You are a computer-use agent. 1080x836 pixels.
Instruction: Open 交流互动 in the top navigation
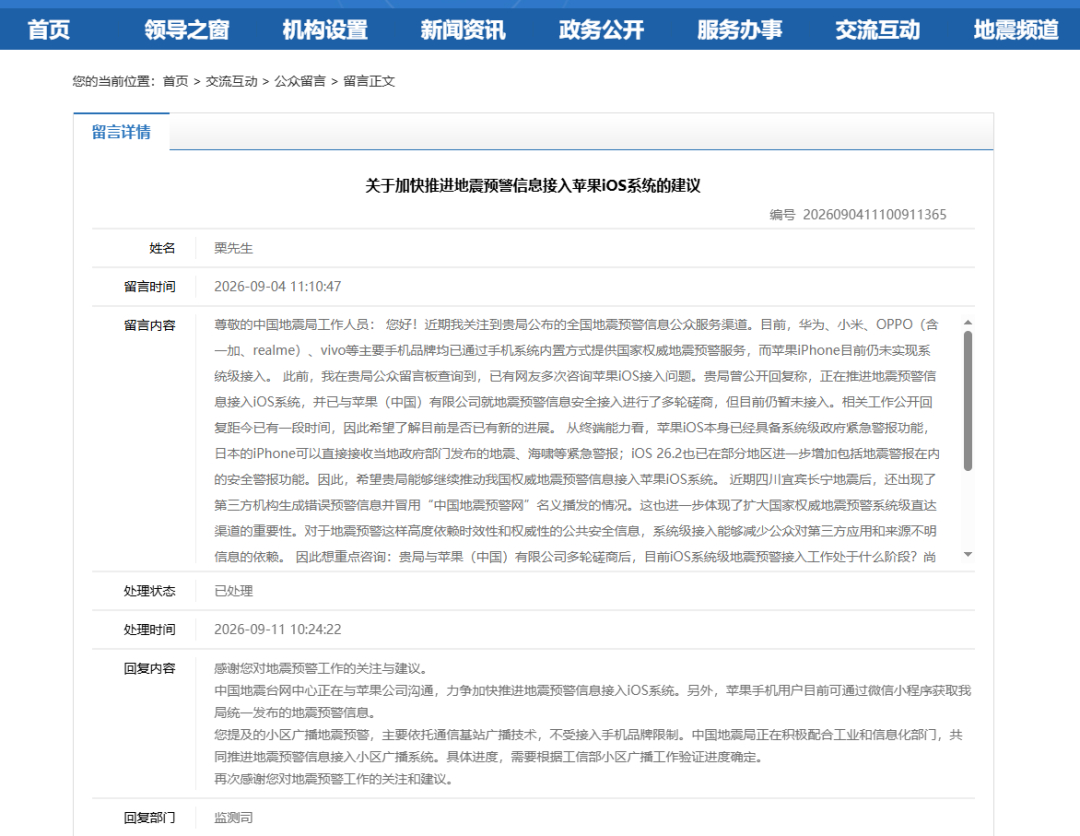pos(878,30)
